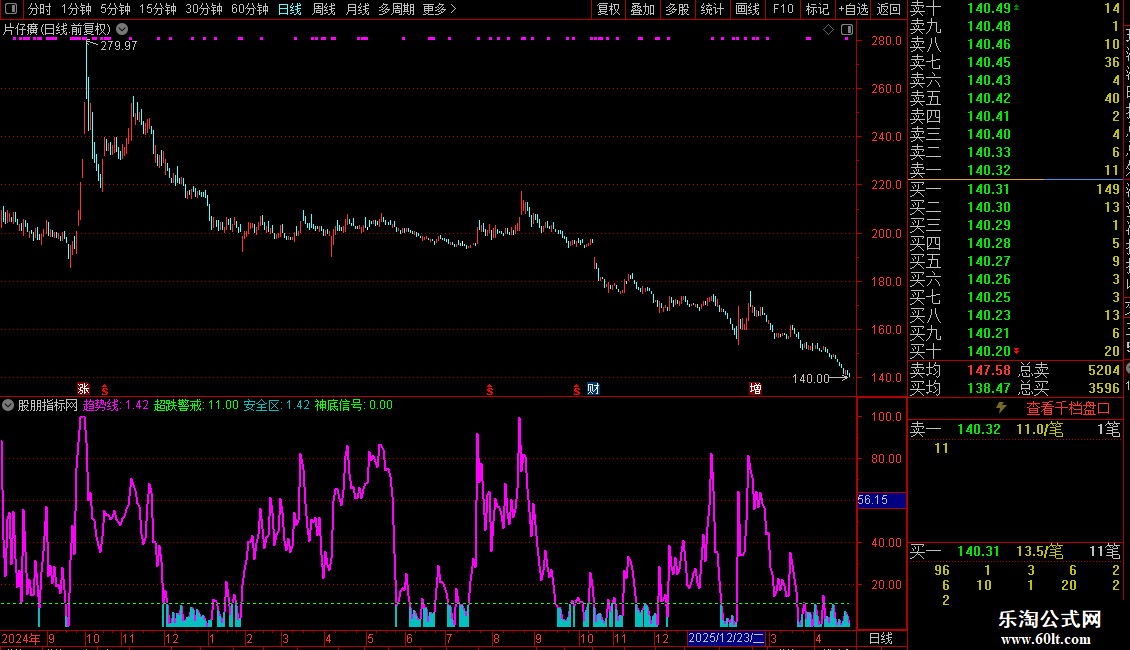Select the 60分钟 period tab

249,9
